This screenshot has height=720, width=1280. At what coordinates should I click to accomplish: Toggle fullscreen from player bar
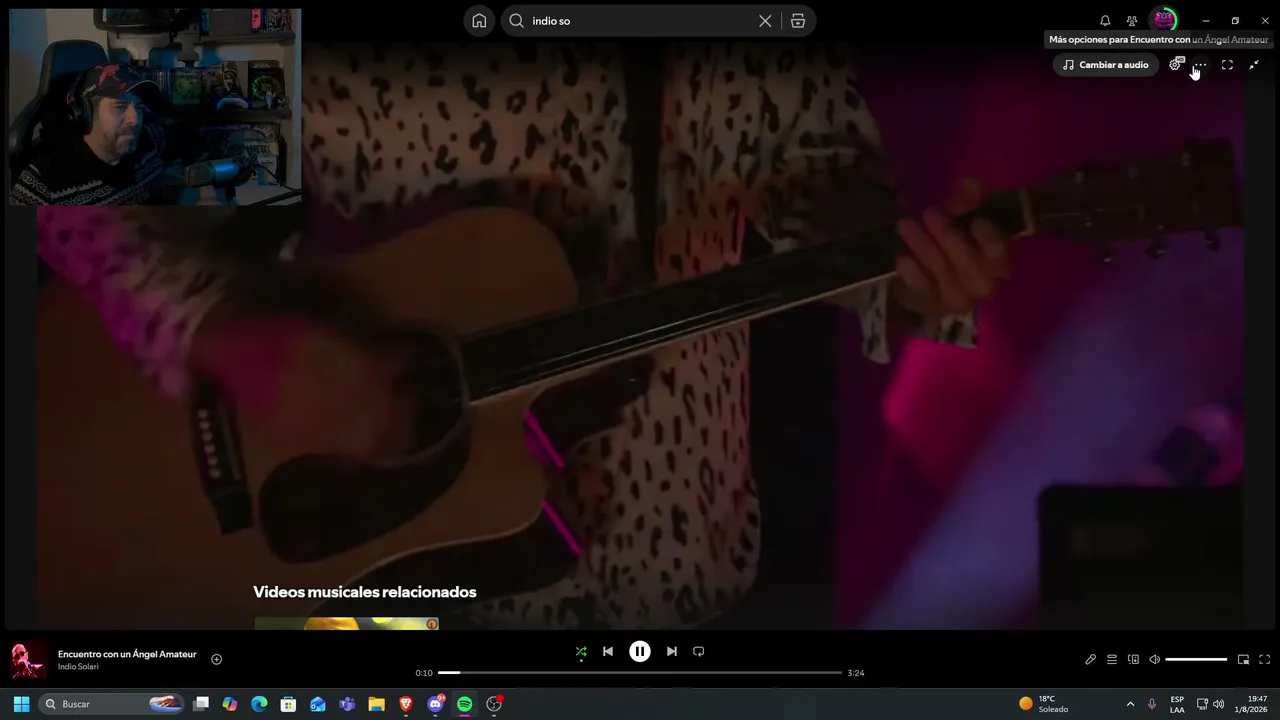1264,660
